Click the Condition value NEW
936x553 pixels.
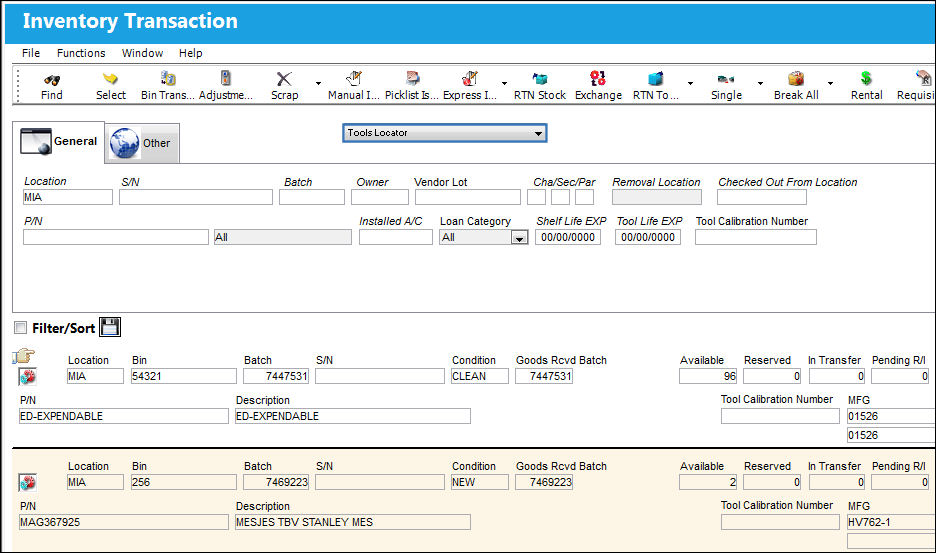pyautogui.click(x=480, y=482)
